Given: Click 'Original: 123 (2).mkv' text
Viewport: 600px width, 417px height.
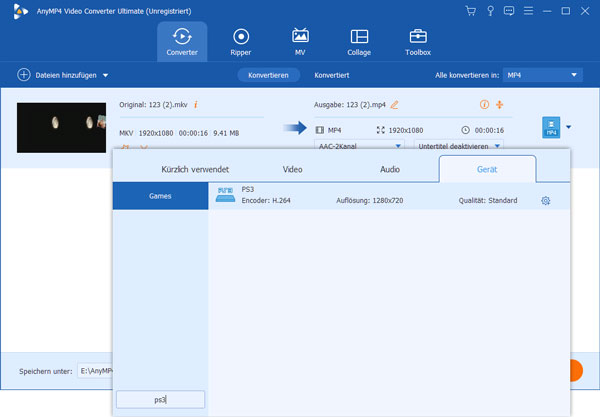Looking at the screenshot, I should [x=153, y=104].
